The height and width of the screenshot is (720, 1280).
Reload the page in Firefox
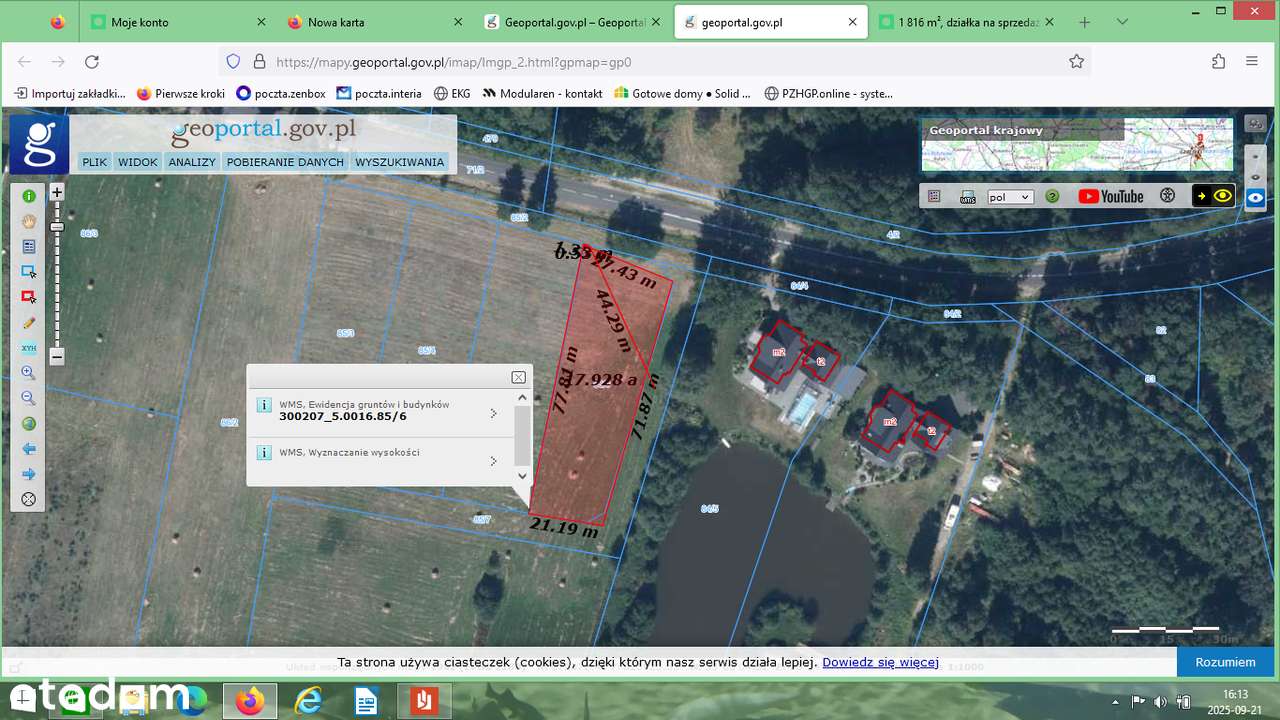pyautogui.click(x=92, y=62)
